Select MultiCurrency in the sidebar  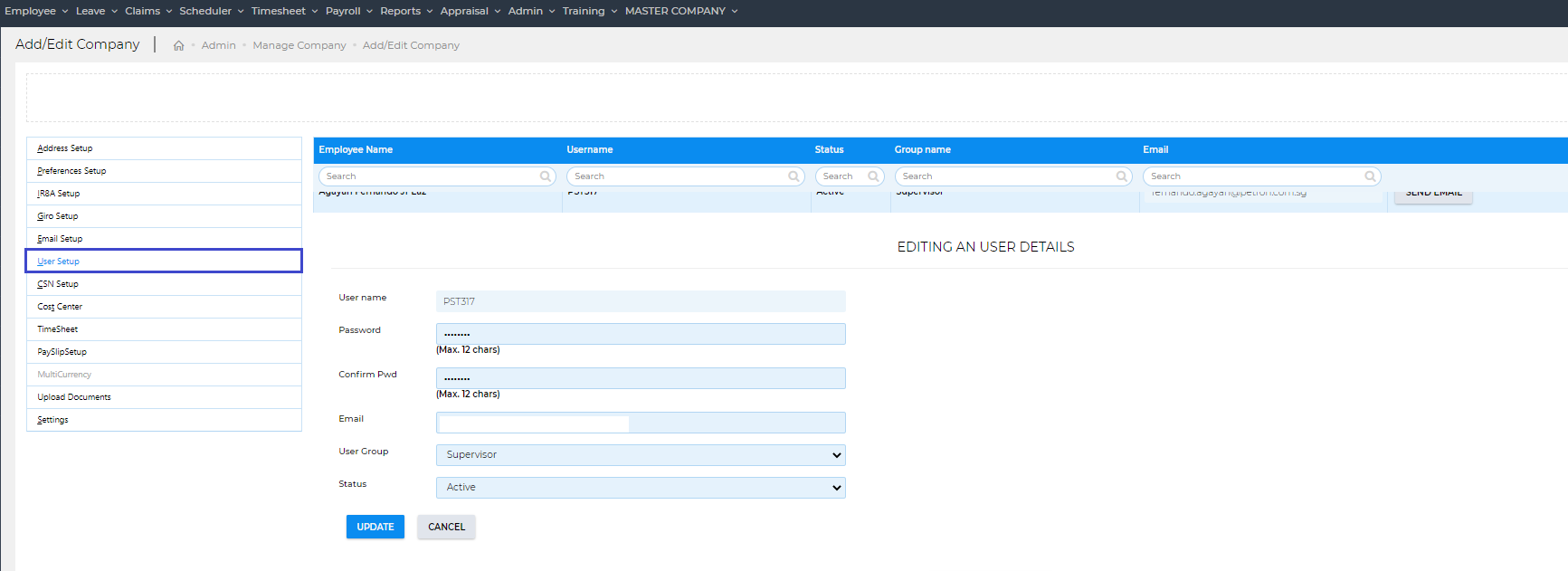[x=164, y=375]
